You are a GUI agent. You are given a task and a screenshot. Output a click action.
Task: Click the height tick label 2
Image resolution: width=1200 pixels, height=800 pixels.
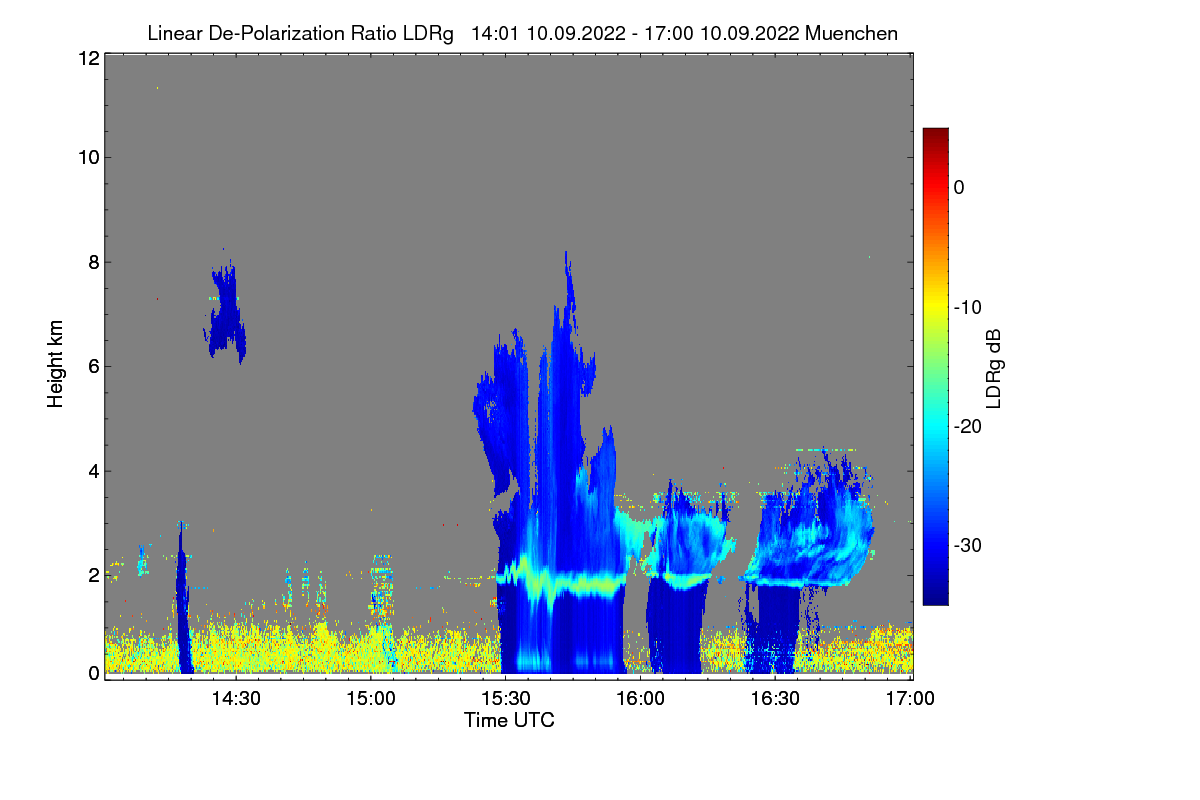click(92, 574)
